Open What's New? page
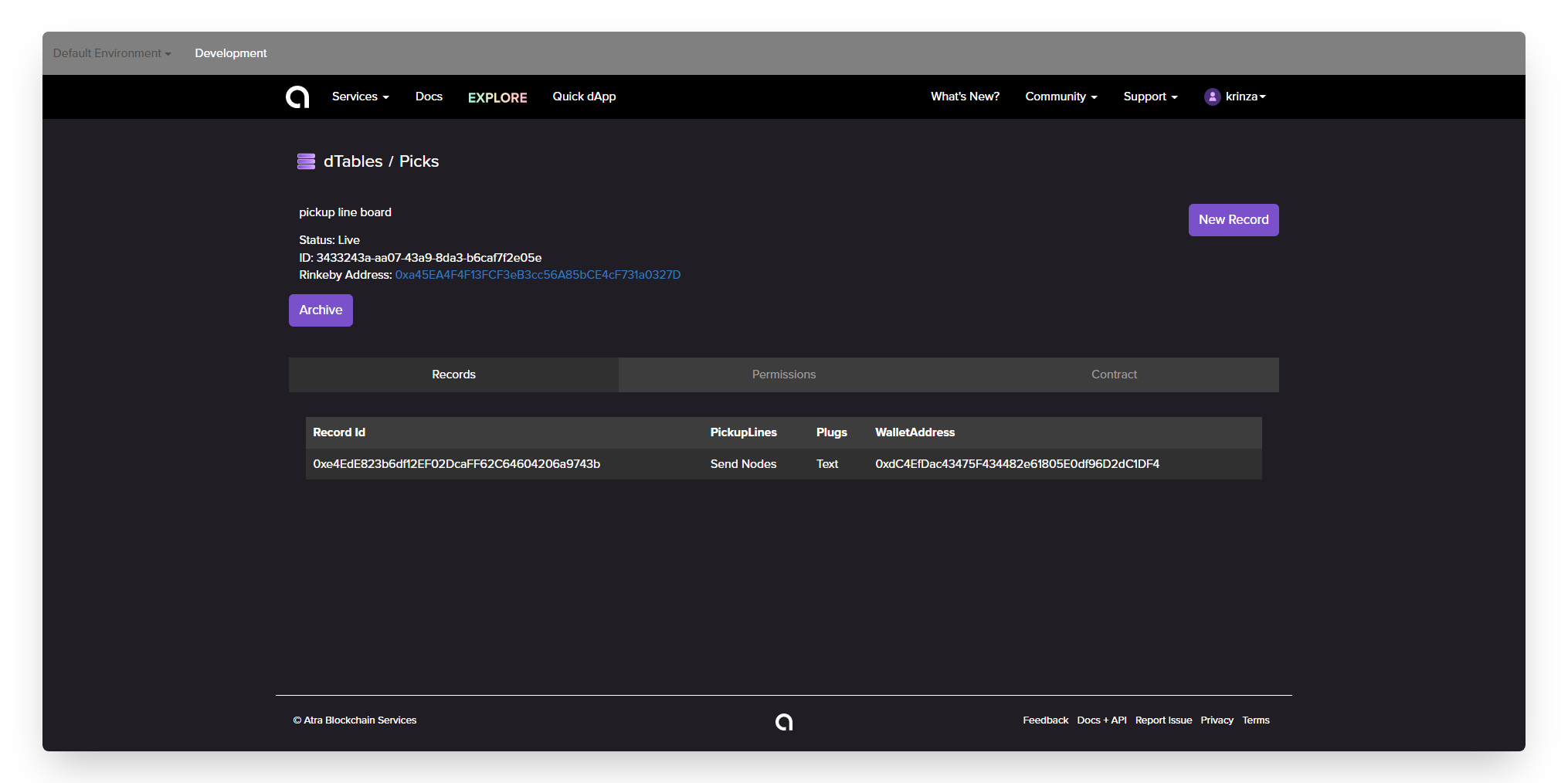 965,97
